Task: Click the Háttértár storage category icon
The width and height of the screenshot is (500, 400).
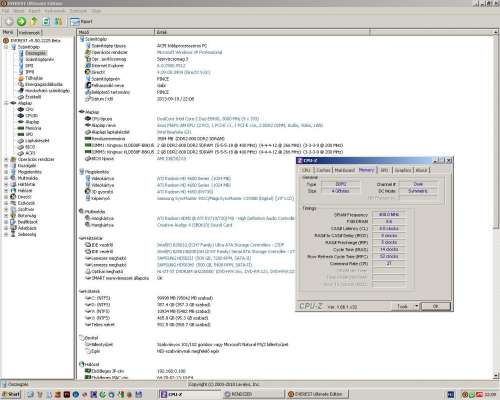Action: pyautogui.click(x=13, y=184)
